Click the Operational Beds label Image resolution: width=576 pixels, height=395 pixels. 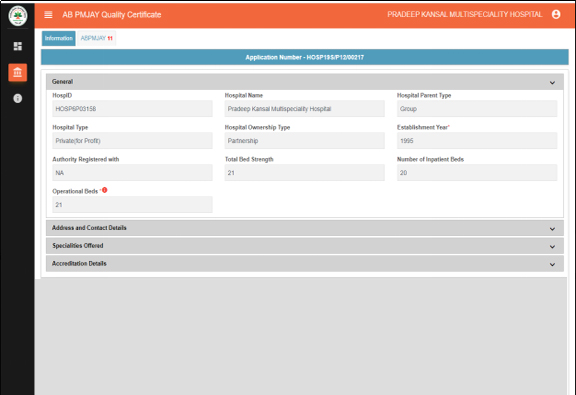75,191
